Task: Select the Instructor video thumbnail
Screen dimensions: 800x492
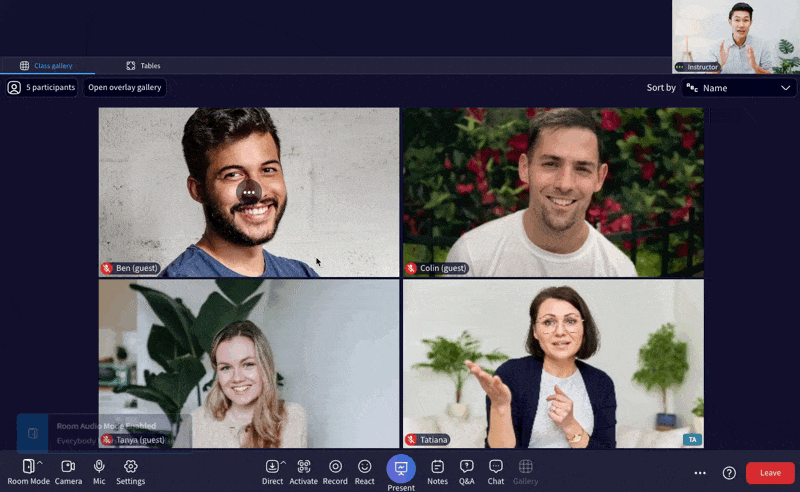Action: click(736, 37)
